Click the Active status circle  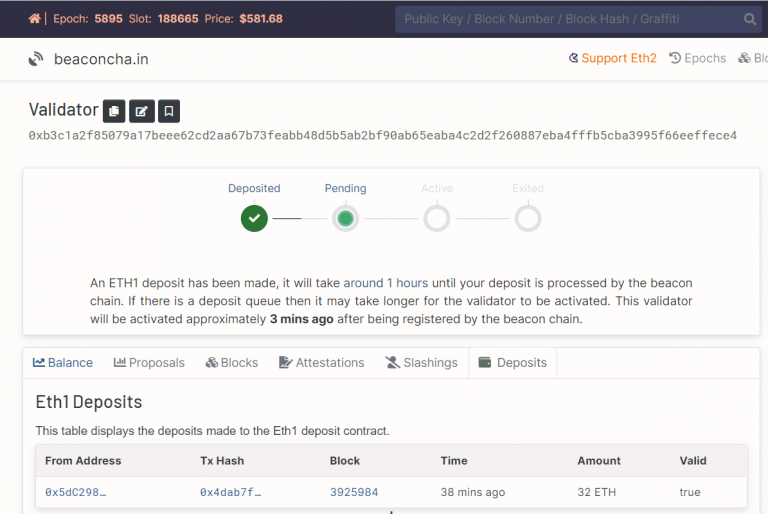pos(437,219)
